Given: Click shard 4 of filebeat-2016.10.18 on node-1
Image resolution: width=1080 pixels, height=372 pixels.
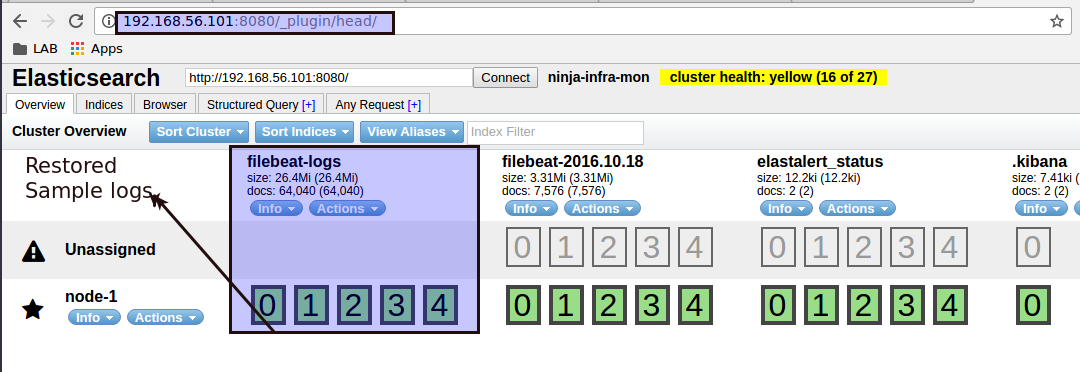Looking at the screenshot, I should [x=695, y=305].
